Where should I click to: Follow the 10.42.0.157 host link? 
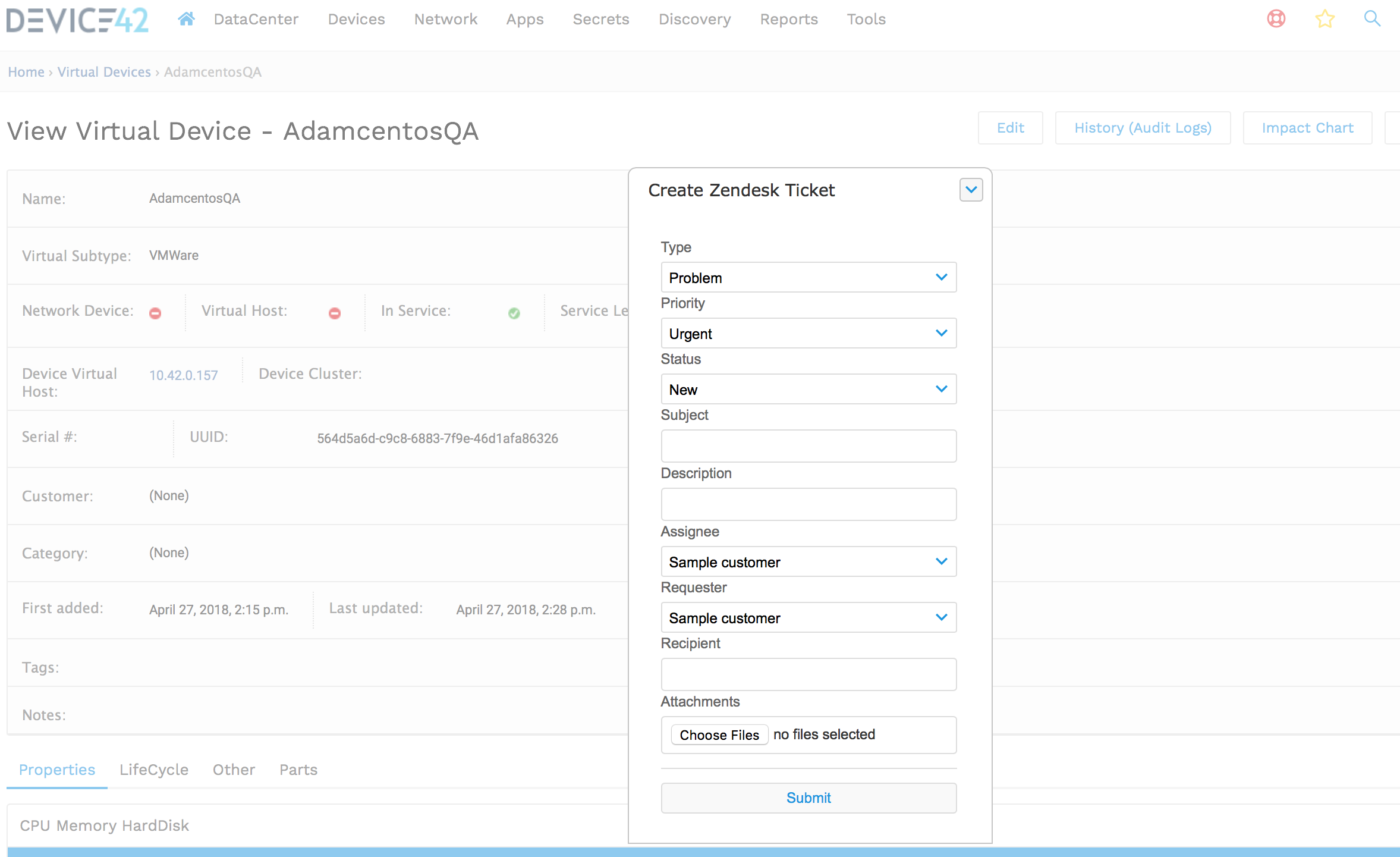(183, 375)
